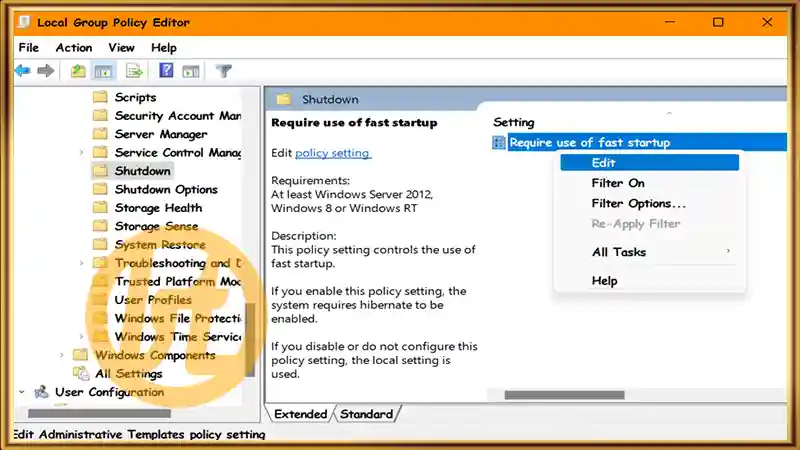The height and width of the screenshot is (450, 800).
Task: Expand the Service Control Manager node
Action: pyautogui.click(x=81, y=152)
